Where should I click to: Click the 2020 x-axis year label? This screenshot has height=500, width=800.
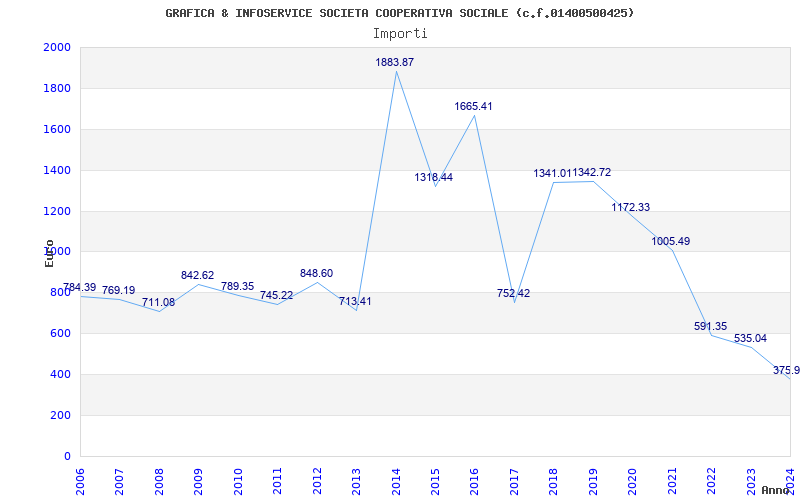click(633, 482)
